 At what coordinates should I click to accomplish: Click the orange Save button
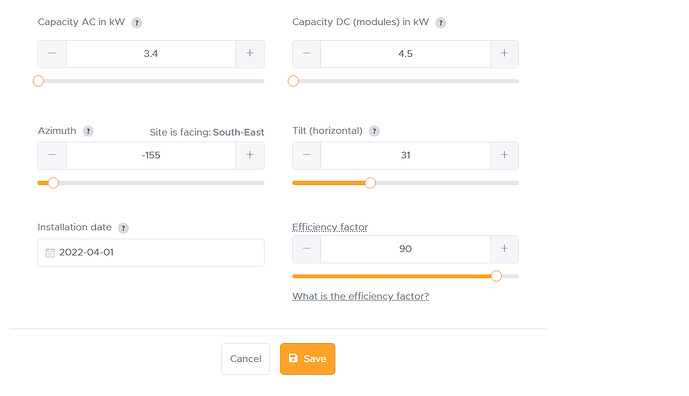pyautogui.click(x=308, y=359)
